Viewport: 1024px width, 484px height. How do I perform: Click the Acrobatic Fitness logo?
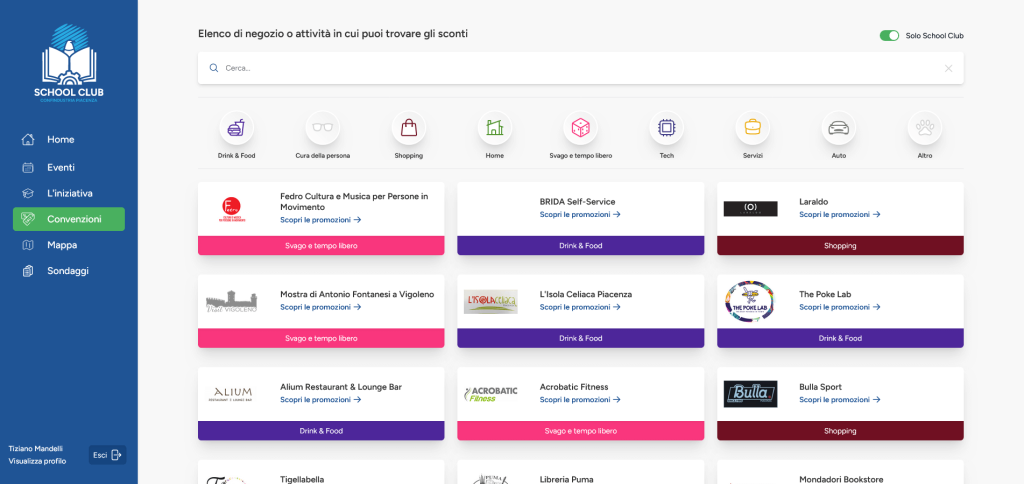click(x=490, y=394)
